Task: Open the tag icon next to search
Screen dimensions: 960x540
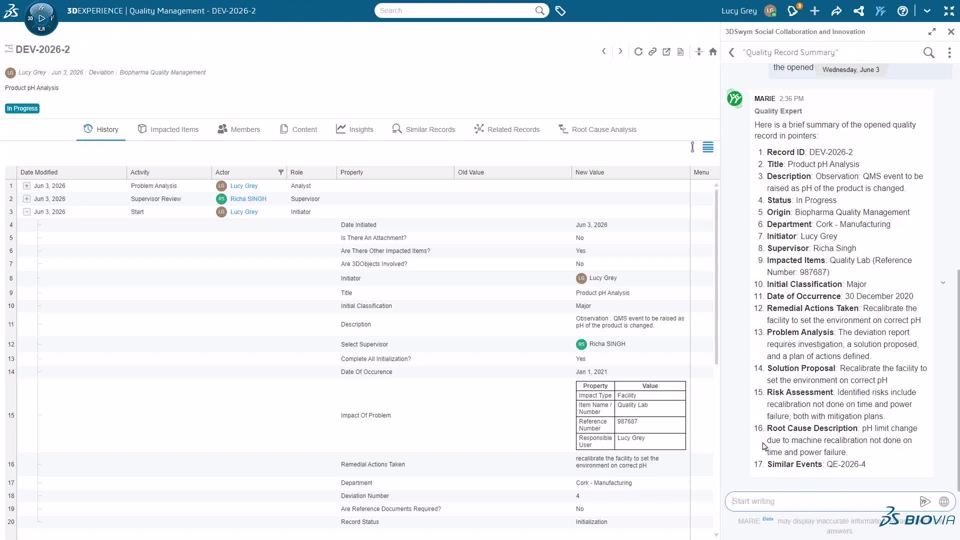Action: coord(560,10)
